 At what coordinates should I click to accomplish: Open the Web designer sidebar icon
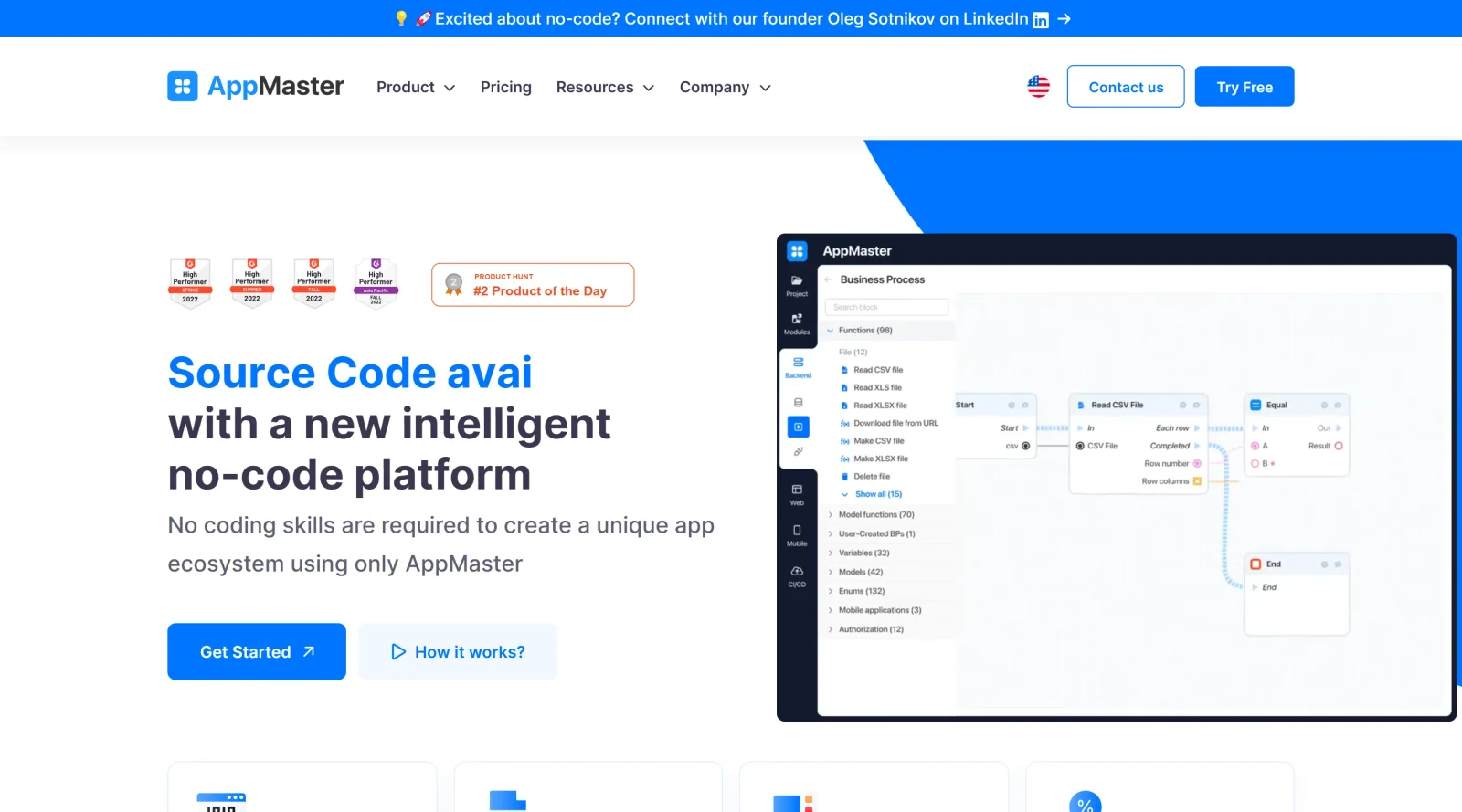coord(797,494)
